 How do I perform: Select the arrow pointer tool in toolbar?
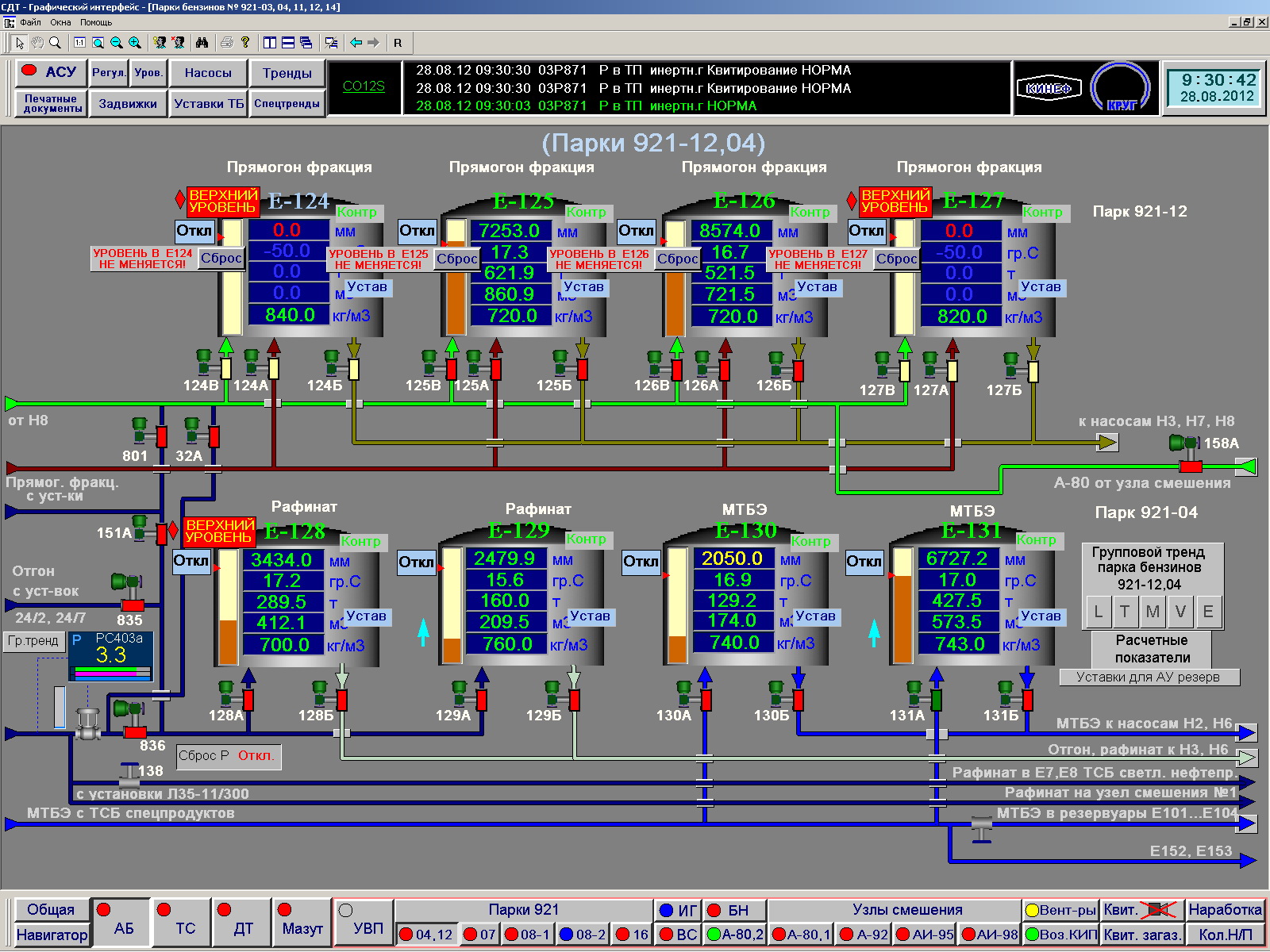click(x=20, y=43)
